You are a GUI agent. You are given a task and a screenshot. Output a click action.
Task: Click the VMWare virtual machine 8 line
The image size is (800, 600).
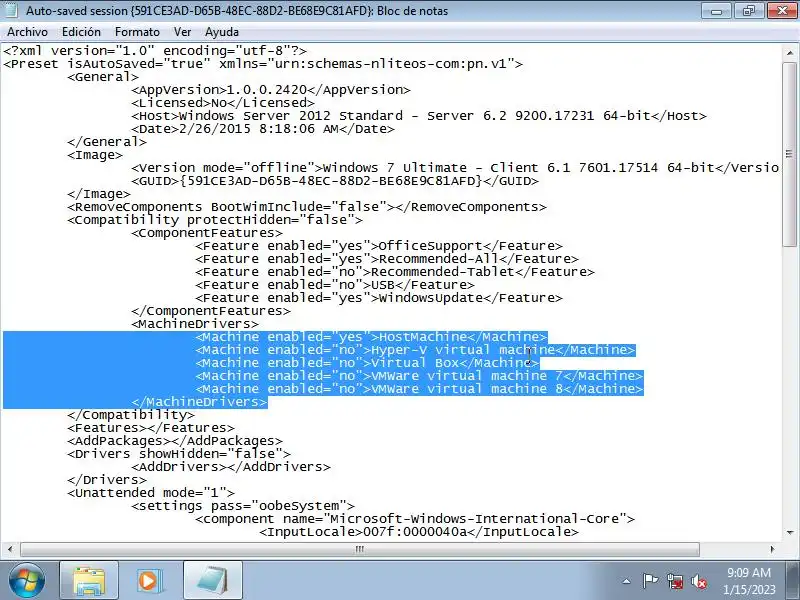click(419, 389)
